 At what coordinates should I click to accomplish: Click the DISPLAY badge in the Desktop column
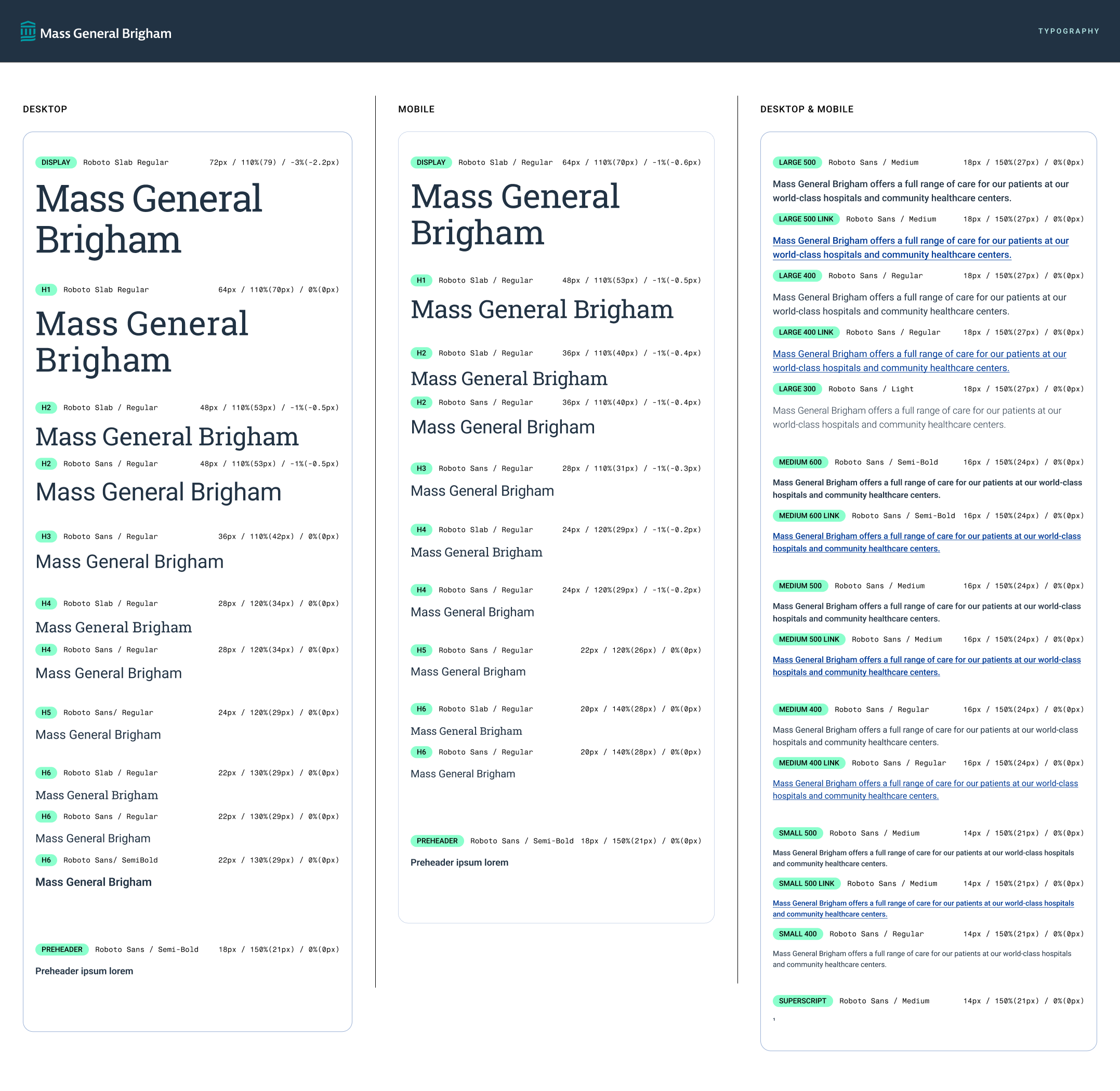click(x=56, y=162)
